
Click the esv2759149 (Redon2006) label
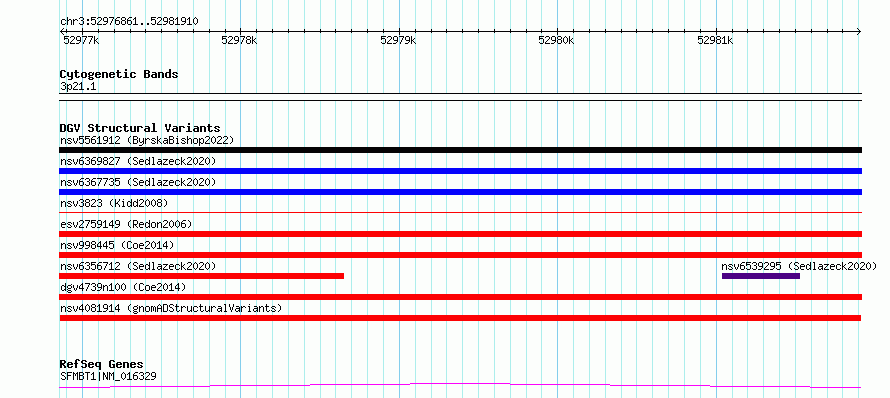(126, 224)
